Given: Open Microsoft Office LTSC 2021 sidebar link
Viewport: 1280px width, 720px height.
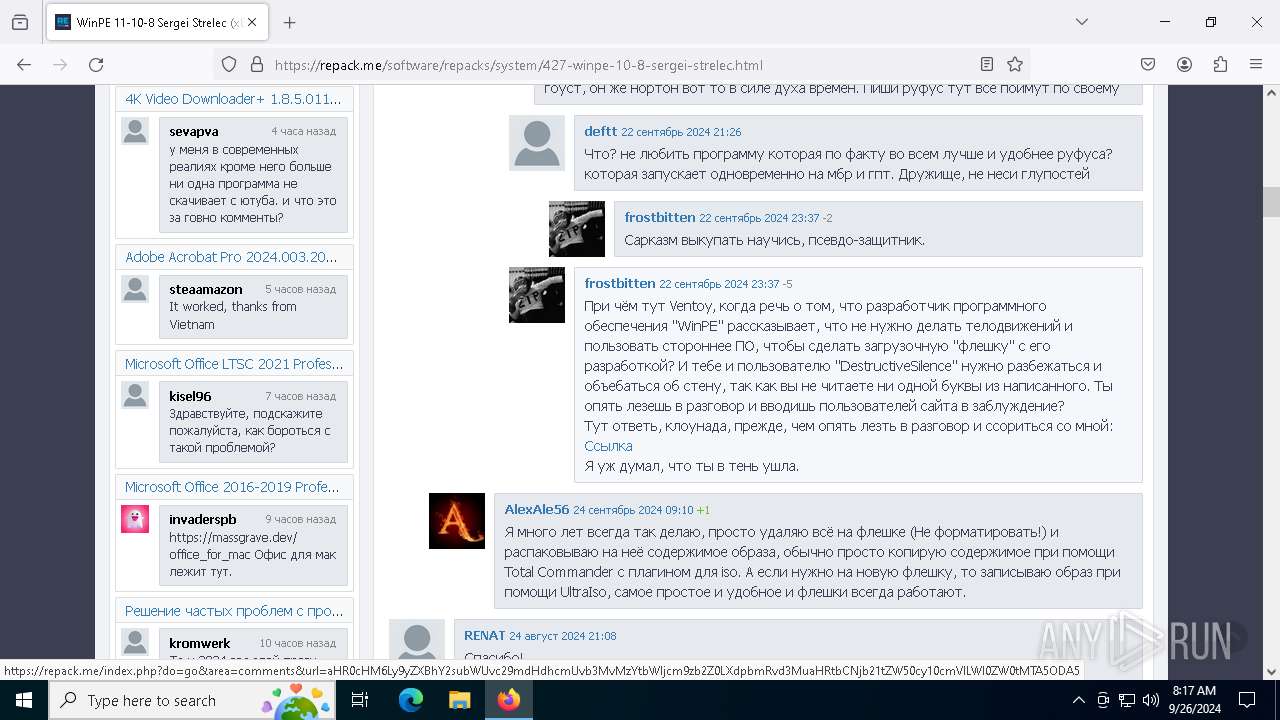Looking at the screenshot, I should (234, 364).
